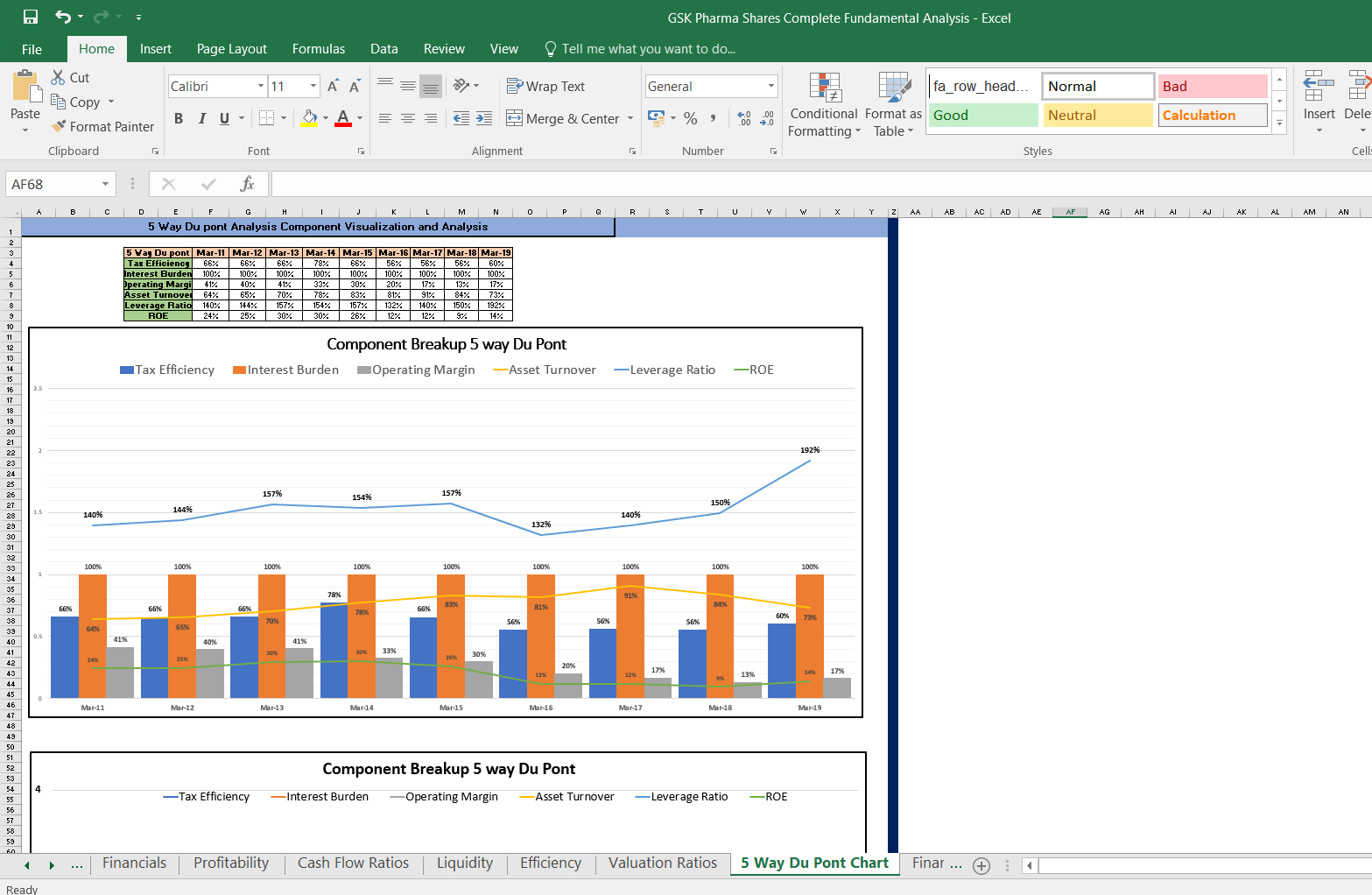Align text left
1372x895 pixels.
click(385, 118)
